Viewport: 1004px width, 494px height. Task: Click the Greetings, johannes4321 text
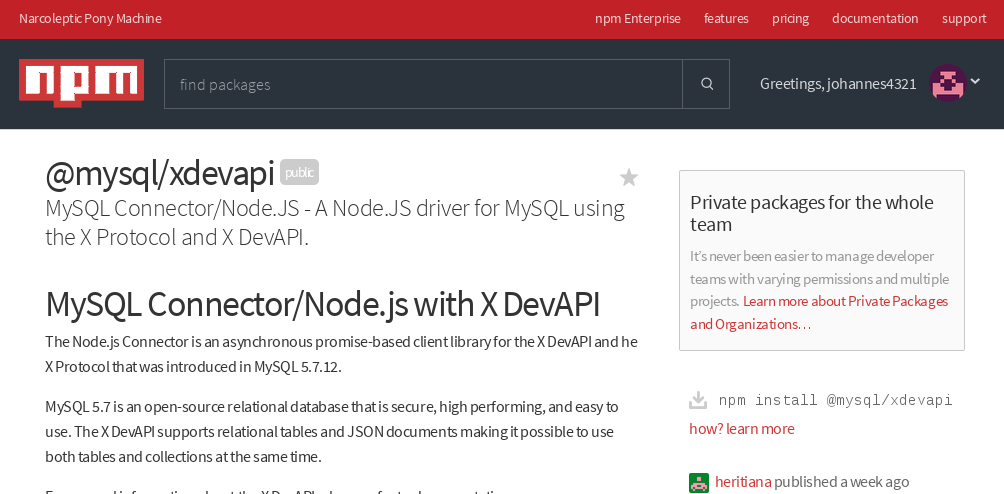pyautogui.click(x=838, y=84)
